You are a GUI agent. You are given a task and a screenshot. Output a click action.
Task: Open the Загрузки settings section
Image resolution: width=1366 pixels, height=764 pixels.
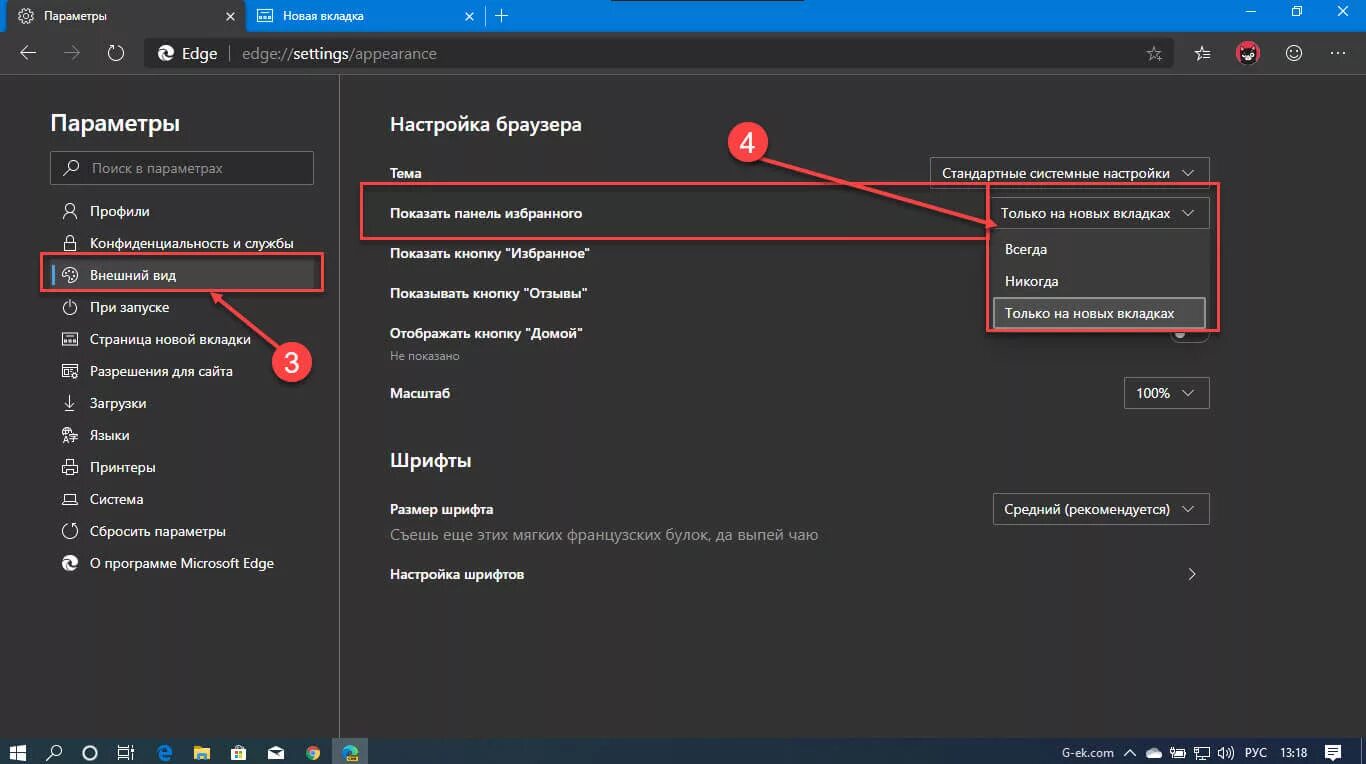click(182, 403)
